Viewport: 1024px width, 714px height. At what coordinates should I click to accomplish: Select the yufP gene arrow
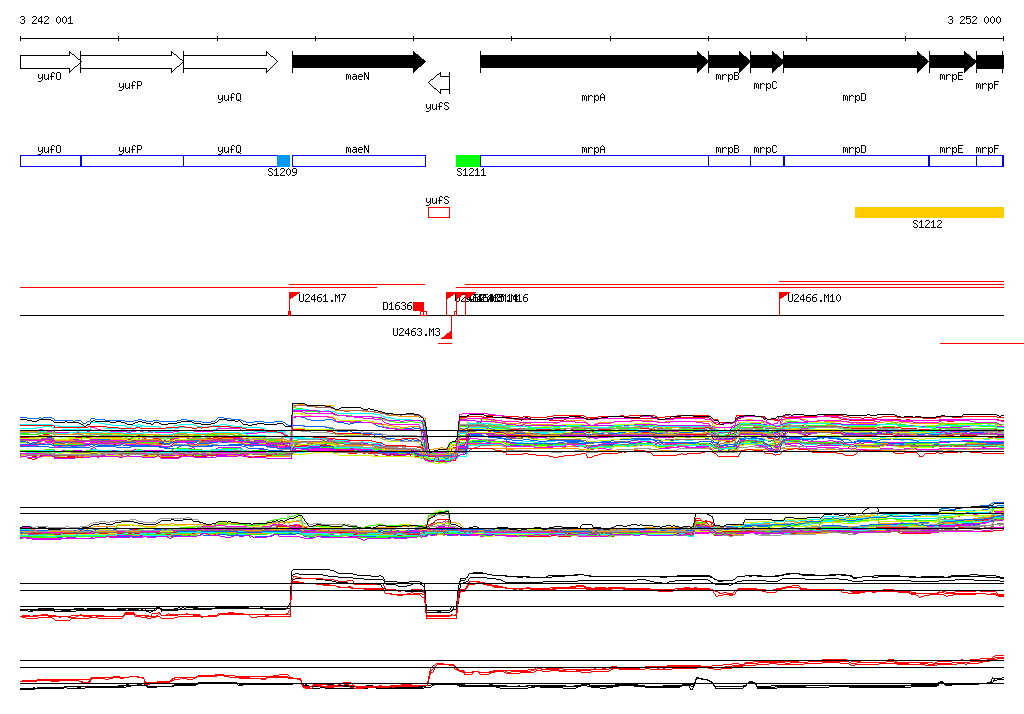[131, 62]
